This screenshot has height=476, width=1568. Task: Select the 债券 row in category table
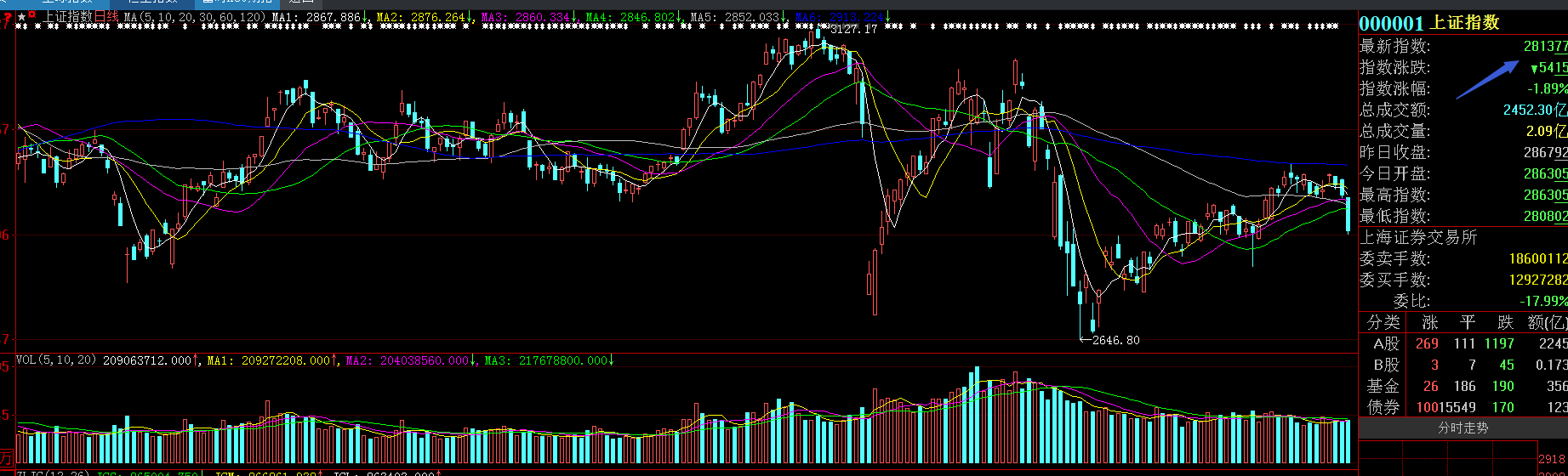click(1383, 407)
